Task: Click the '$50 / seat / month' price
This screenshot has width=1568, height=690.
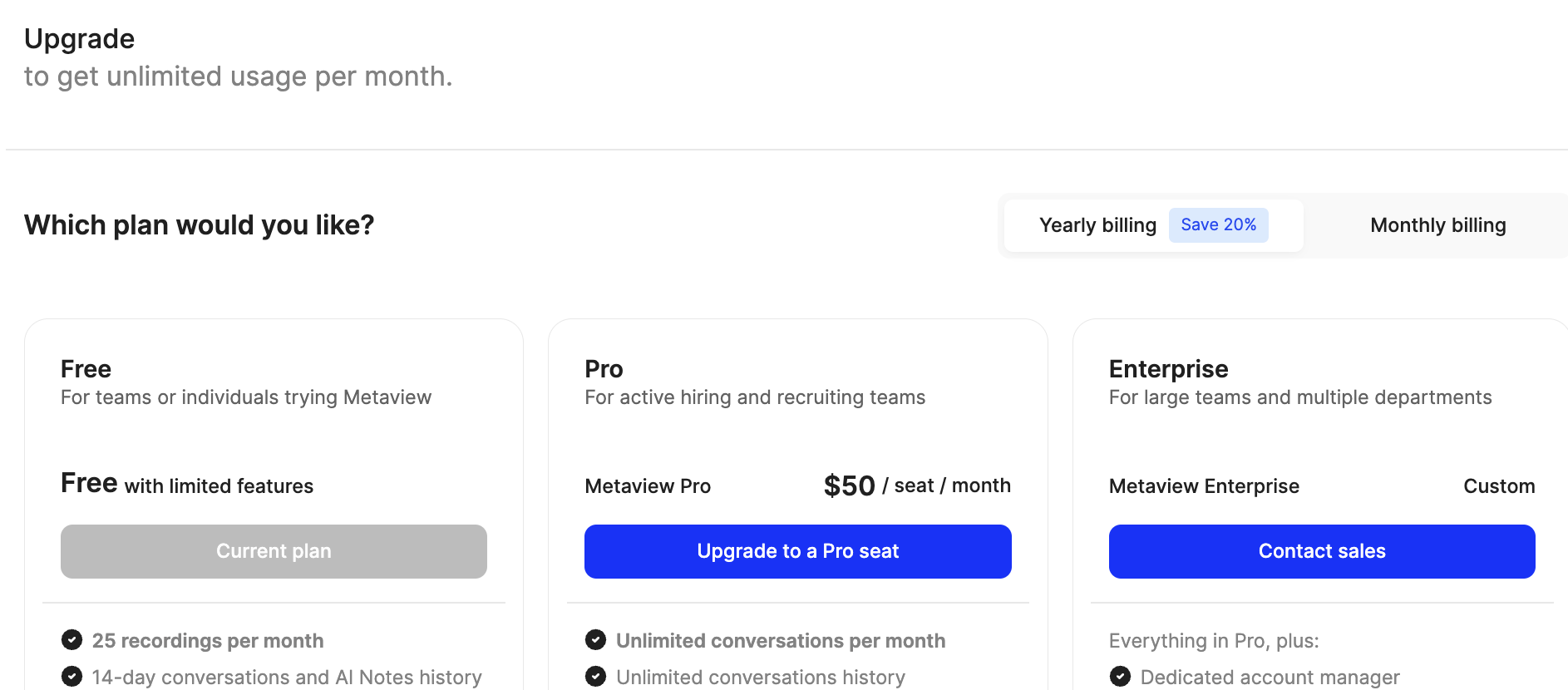Action: point(916,485)
